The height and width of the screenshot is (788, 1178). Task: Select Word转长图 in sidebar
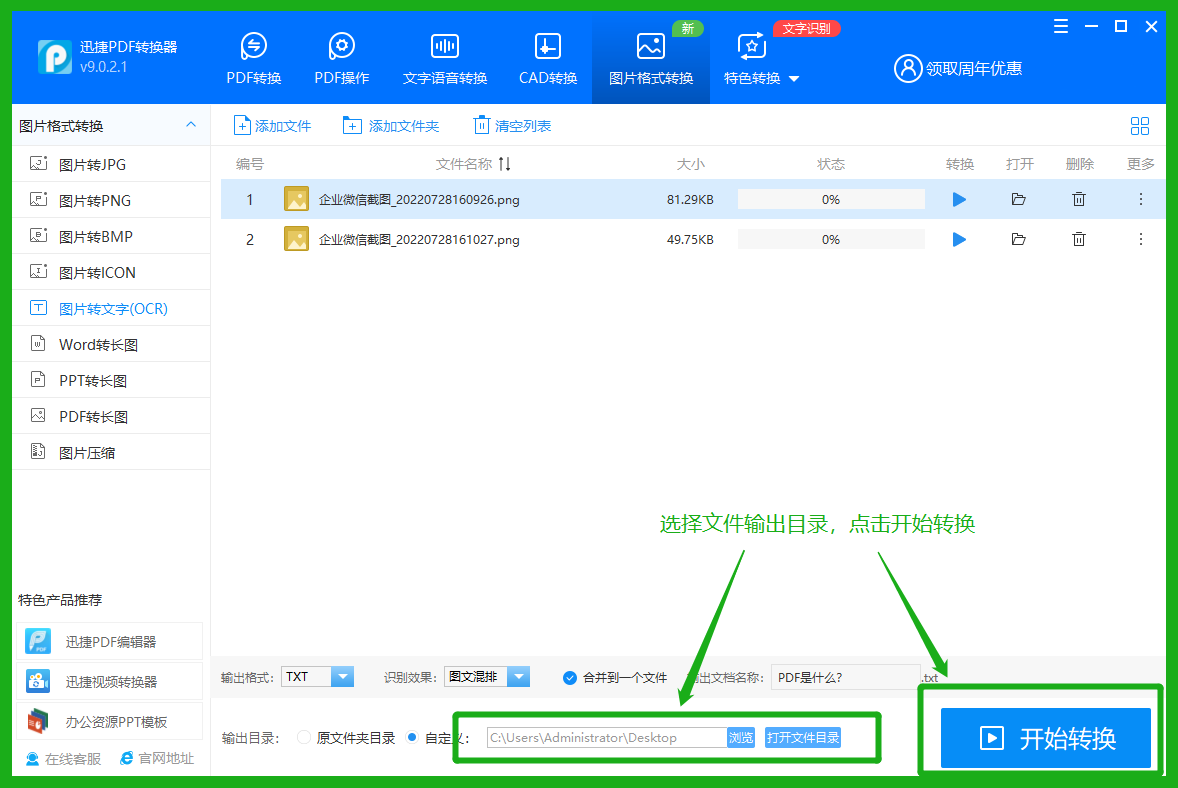[111, 345]
